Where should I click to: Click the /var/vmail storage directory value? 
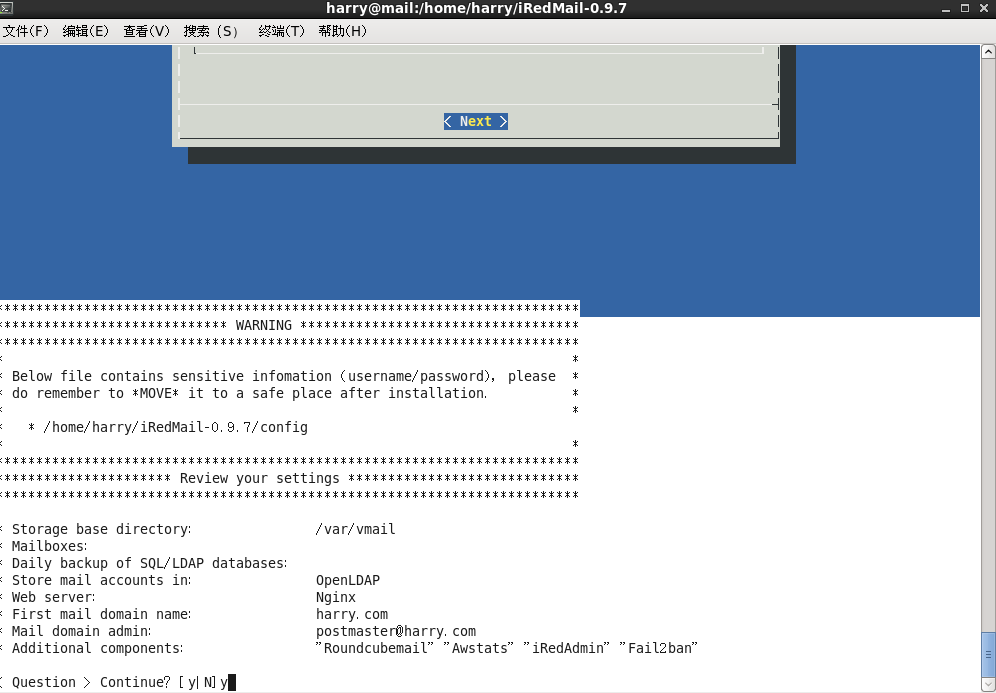point(356,529)
